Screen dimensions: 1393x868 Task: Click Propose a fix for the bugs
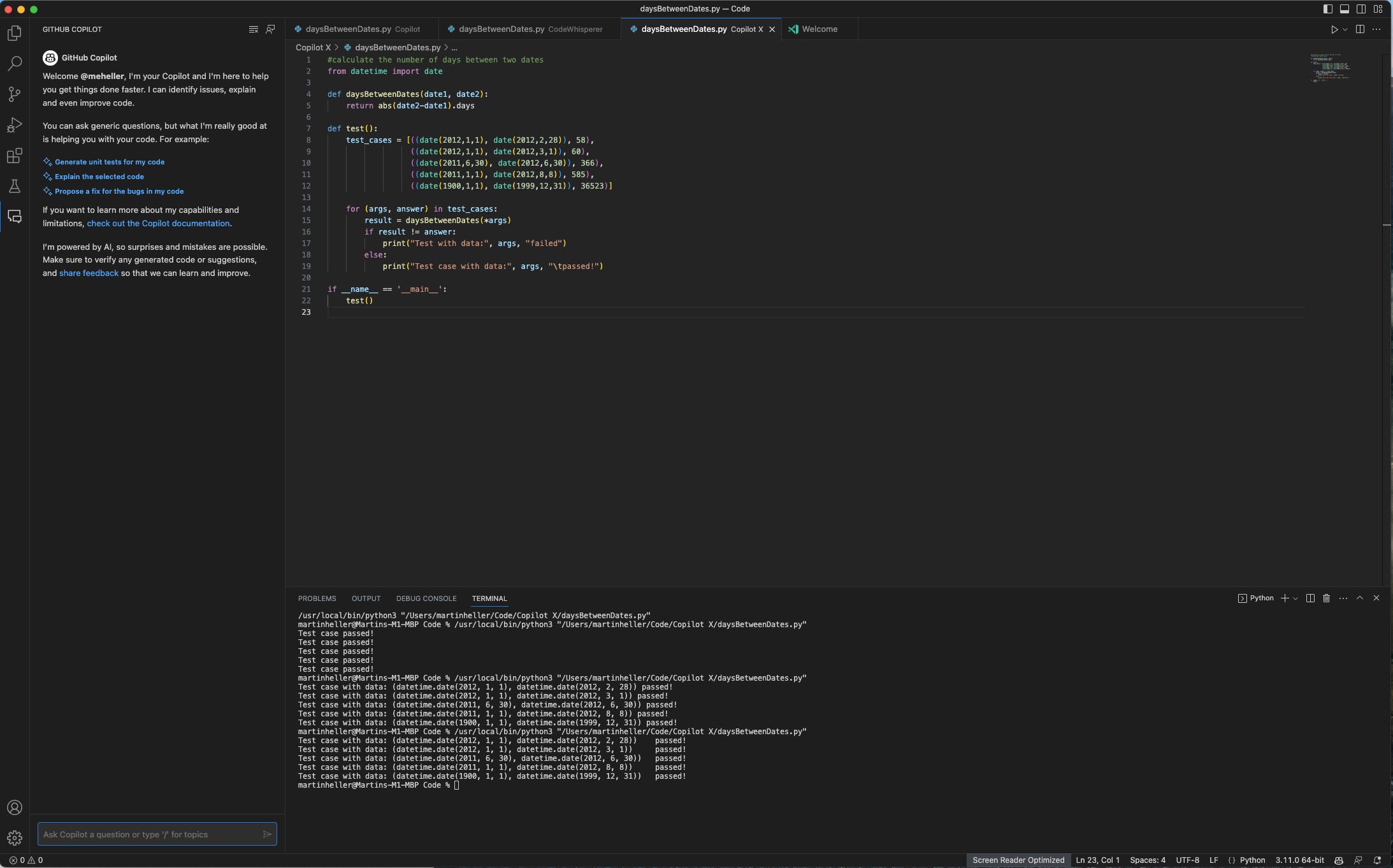point(119,191)
